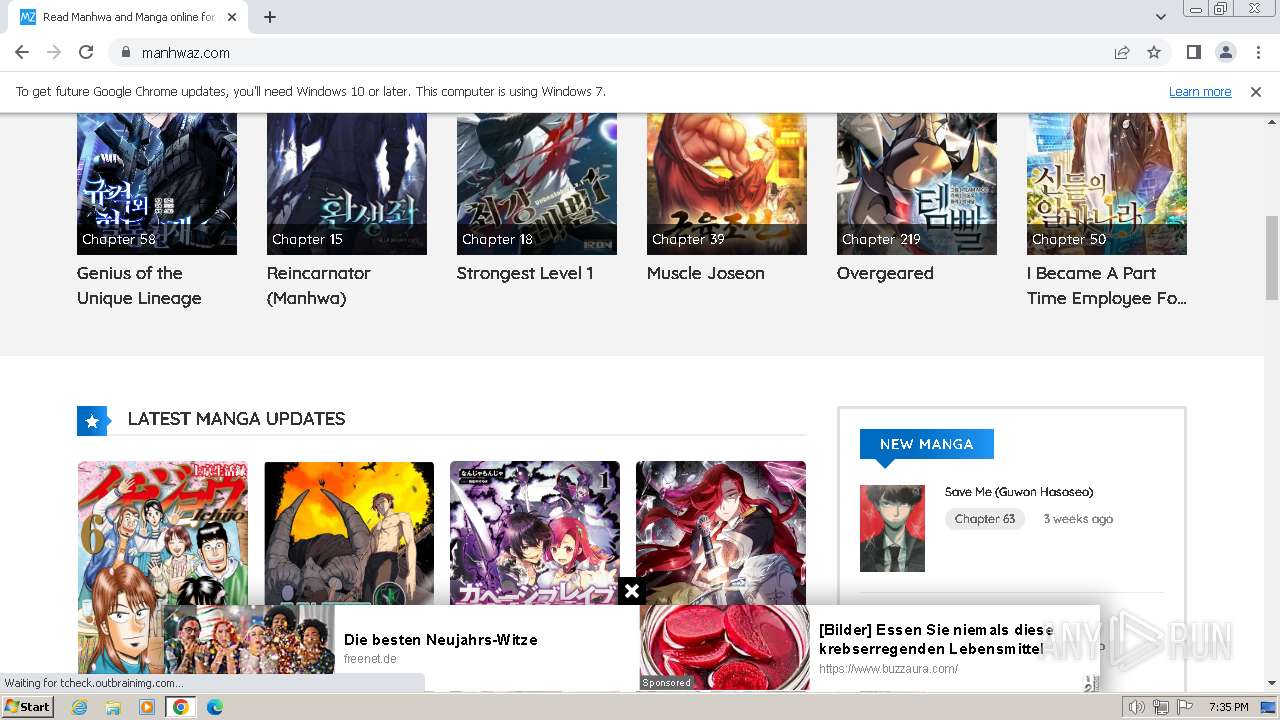Open Chapter 63 of Save Me
The image size is (1280, 720).
pyautogui.click(x=985, y=519)
